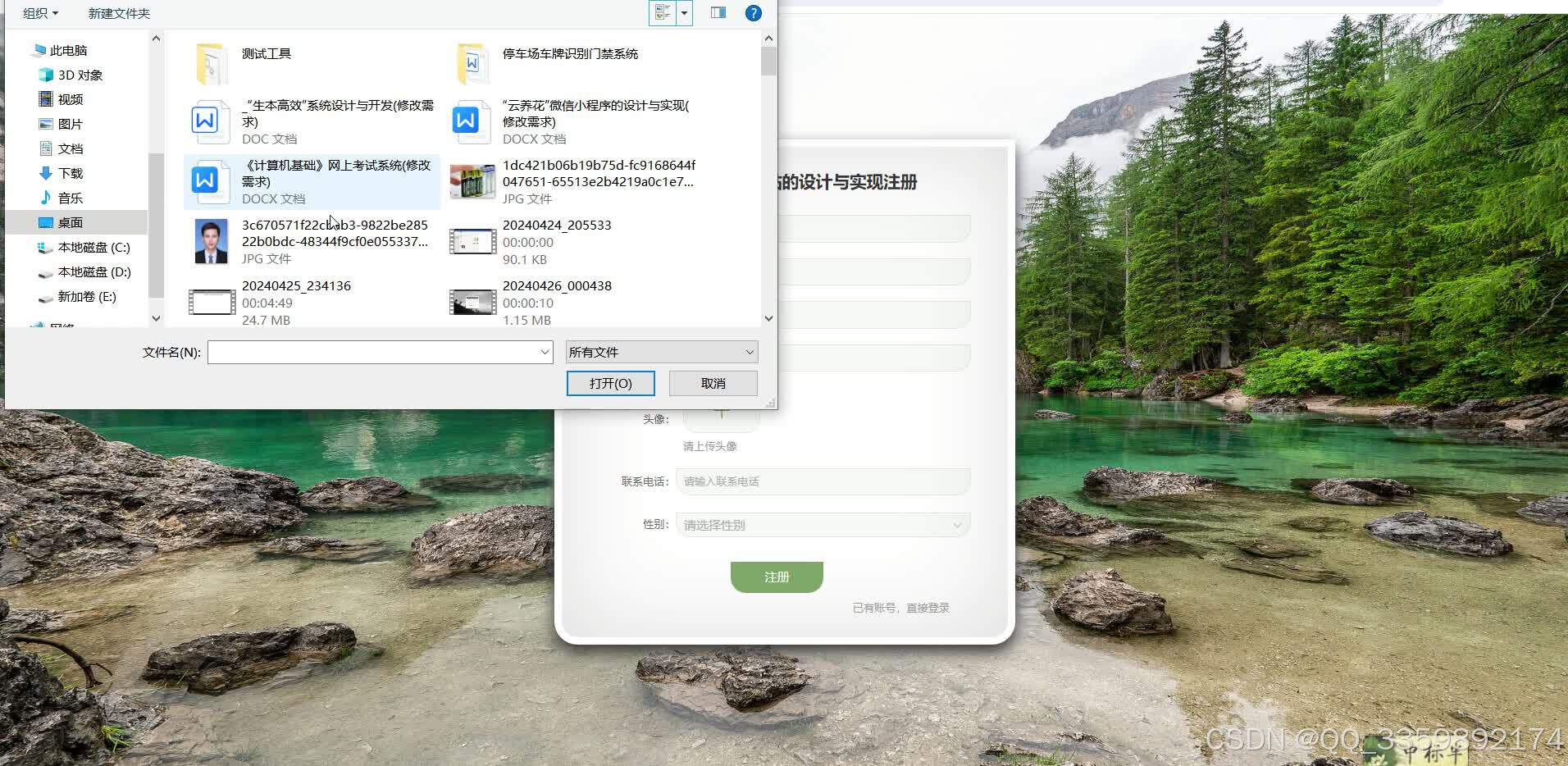This screenshot has height=766, width=1568.
Task: Click 此电脑 computer icon
Action: [x=38, y=51]
